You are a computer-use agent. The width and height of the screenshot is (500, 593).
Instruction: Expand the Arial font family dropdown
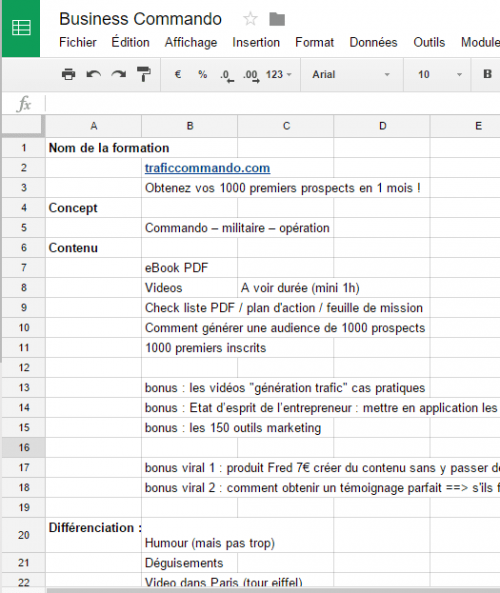[351, 74]
